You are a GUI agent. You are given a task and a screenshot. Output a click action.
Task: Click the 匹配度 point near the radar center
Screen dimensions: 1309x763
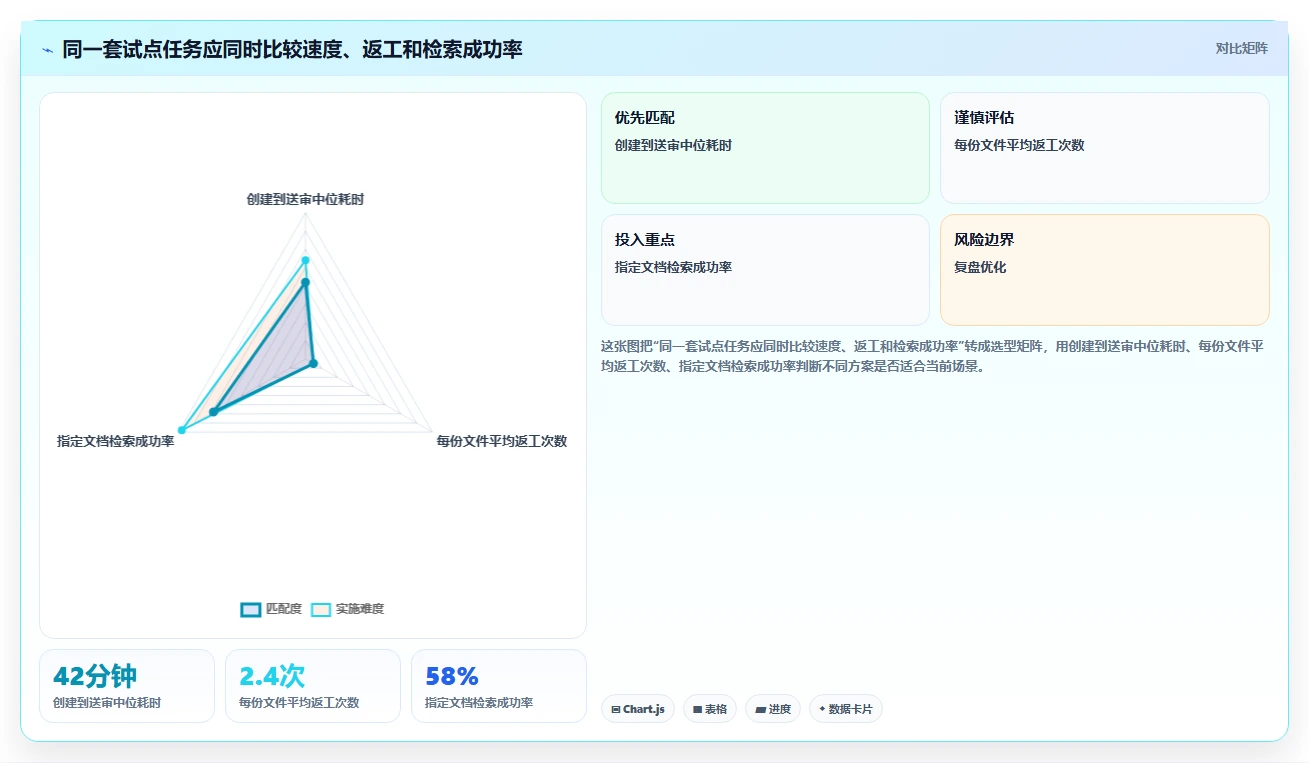pos(313,364)
